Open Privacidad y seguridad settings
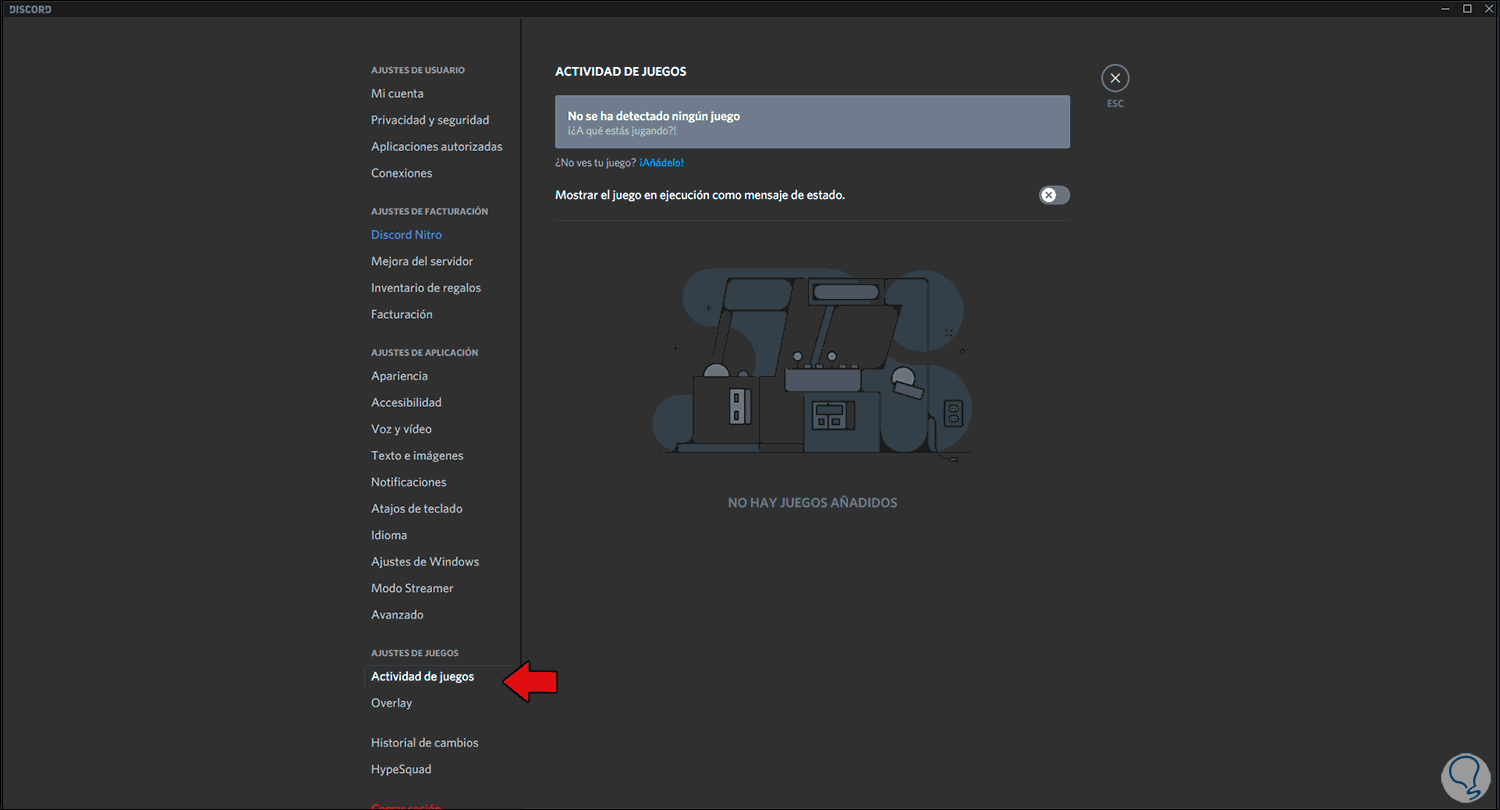 pos(430,120)
